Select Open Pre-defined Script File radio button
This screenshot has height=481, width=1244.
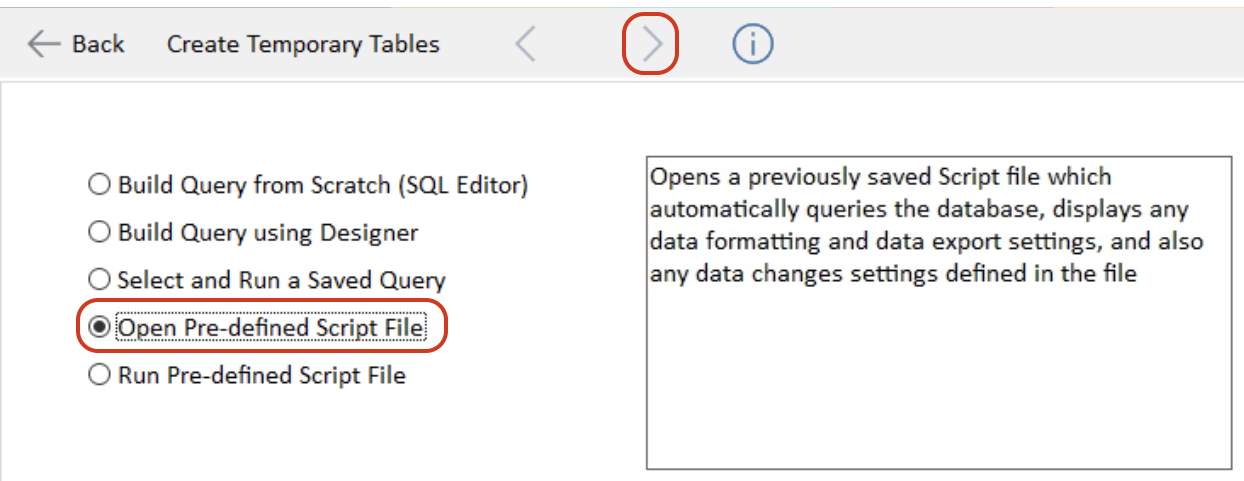[x=99, y=328]
